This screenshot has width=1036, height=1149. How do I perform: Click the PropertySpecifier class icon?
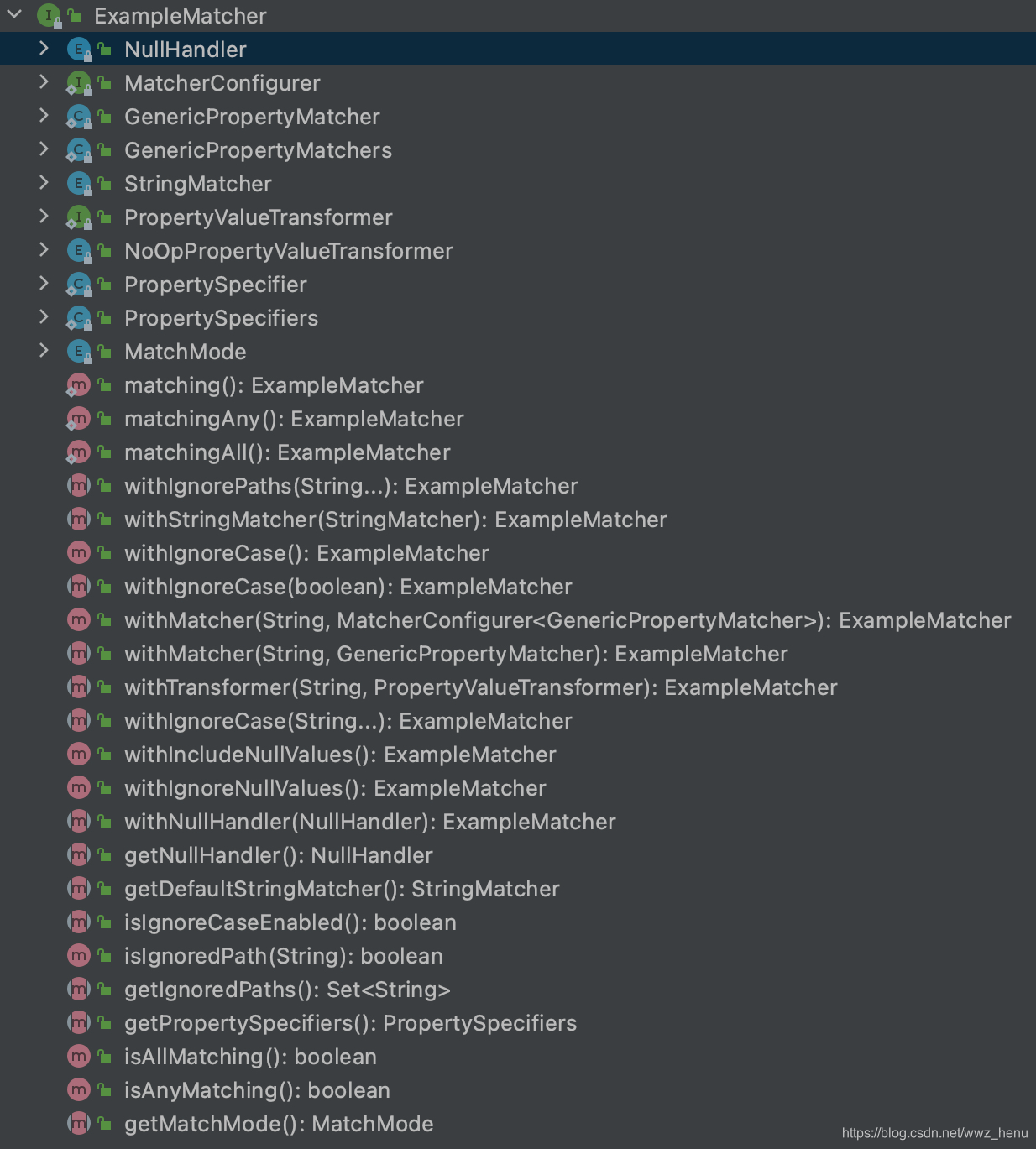point(79,284)
